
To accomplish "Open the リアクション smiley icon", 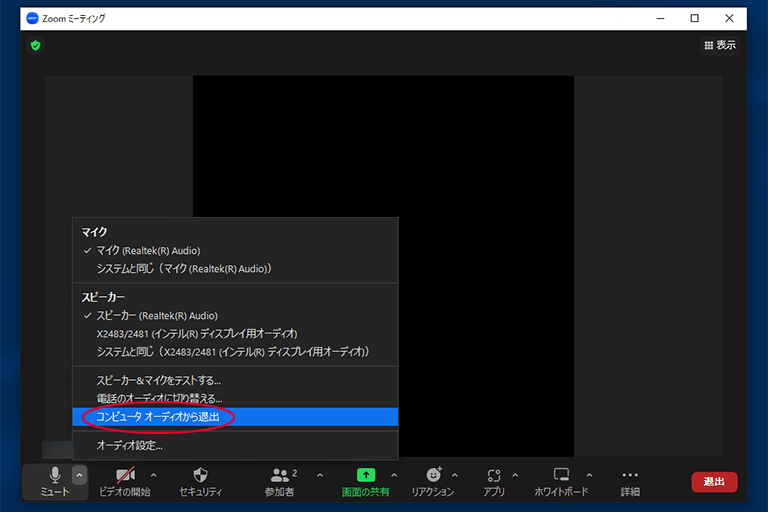I will [433, 475].
